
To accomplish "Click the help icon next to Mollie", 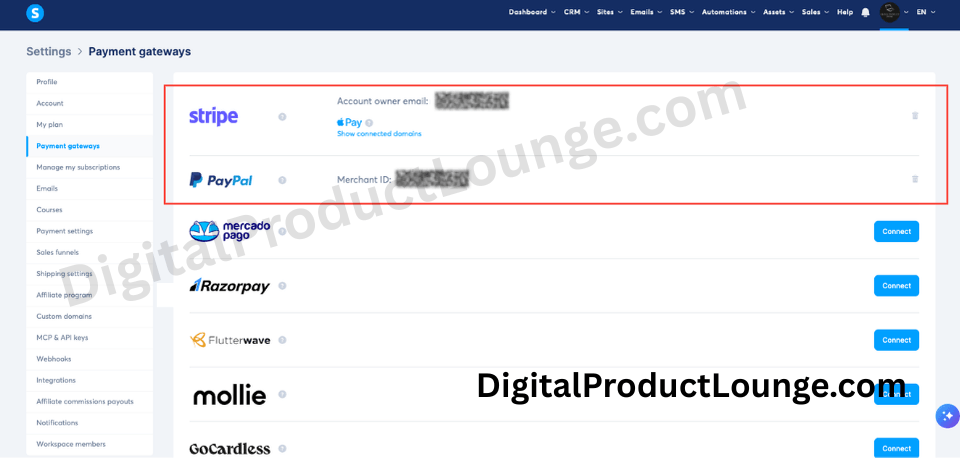I will 282,394.
